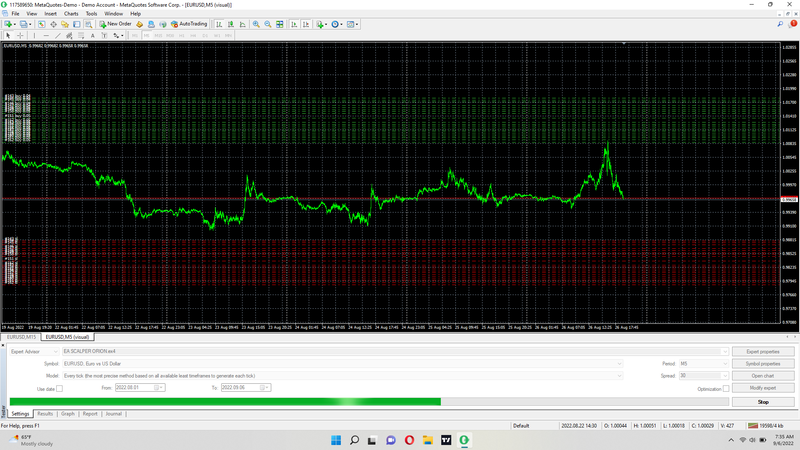This screenshot has height=450, width=800.
Task: Open the Charts menu
Action: 71,14
